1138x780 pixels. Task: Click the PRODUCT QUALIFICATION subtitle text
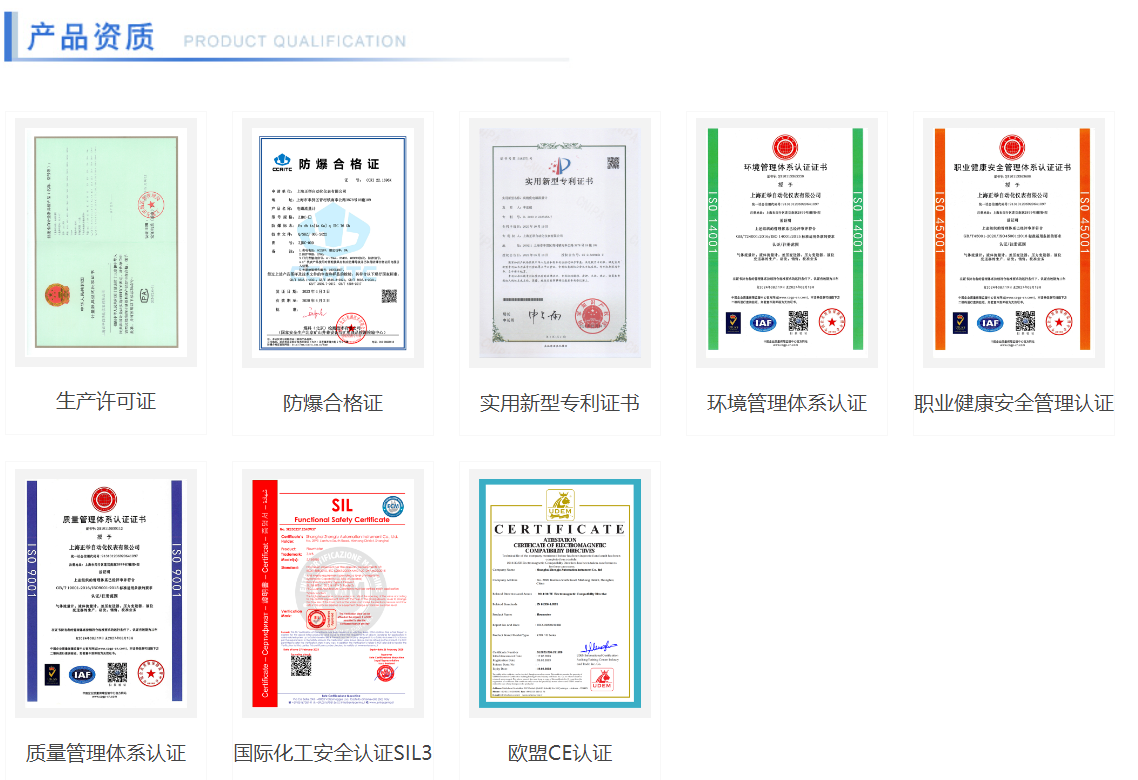tap(295, 42)
